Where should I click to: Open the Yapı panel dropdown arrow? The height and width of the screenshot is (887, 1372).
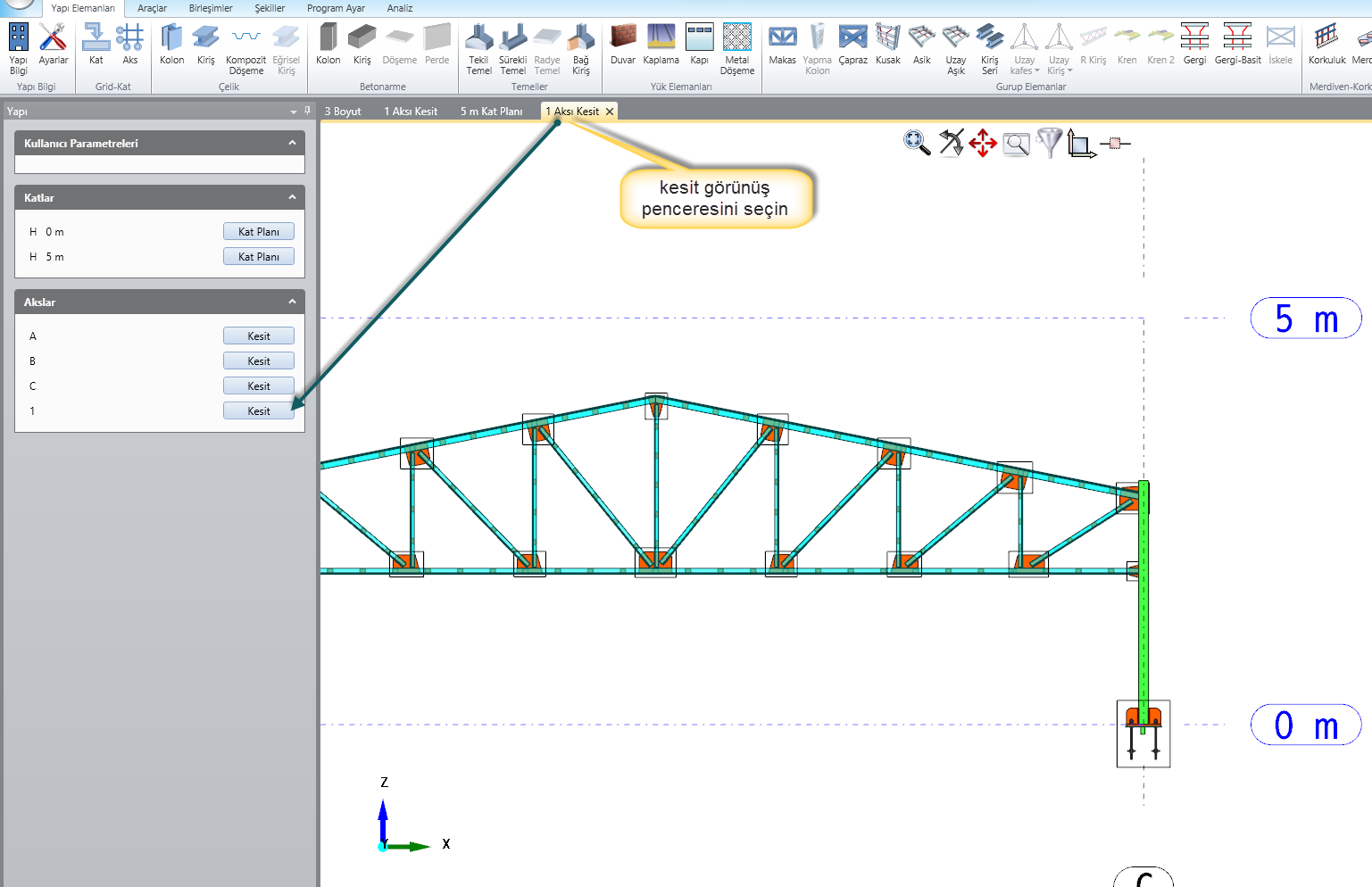click(x=294, y=112)
